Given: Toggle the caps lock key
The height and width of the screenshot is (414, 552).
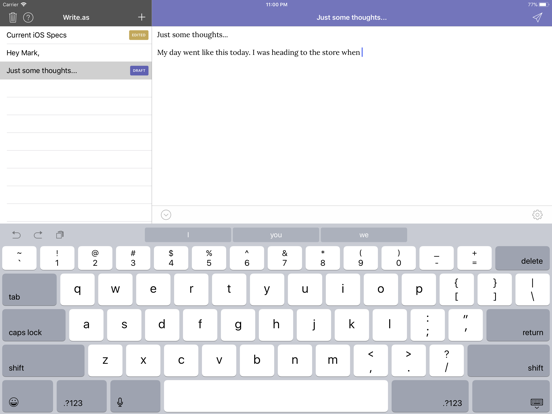Looking at the screenshot, I should pos(34,325).
